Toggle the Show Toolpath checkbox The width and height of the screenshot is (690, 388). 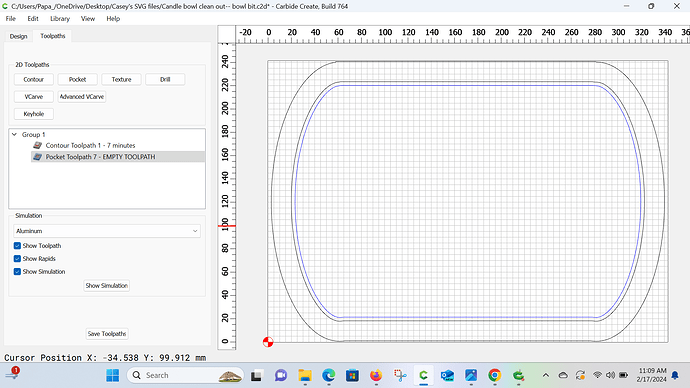pyautogui.click(x=17, y=245)
